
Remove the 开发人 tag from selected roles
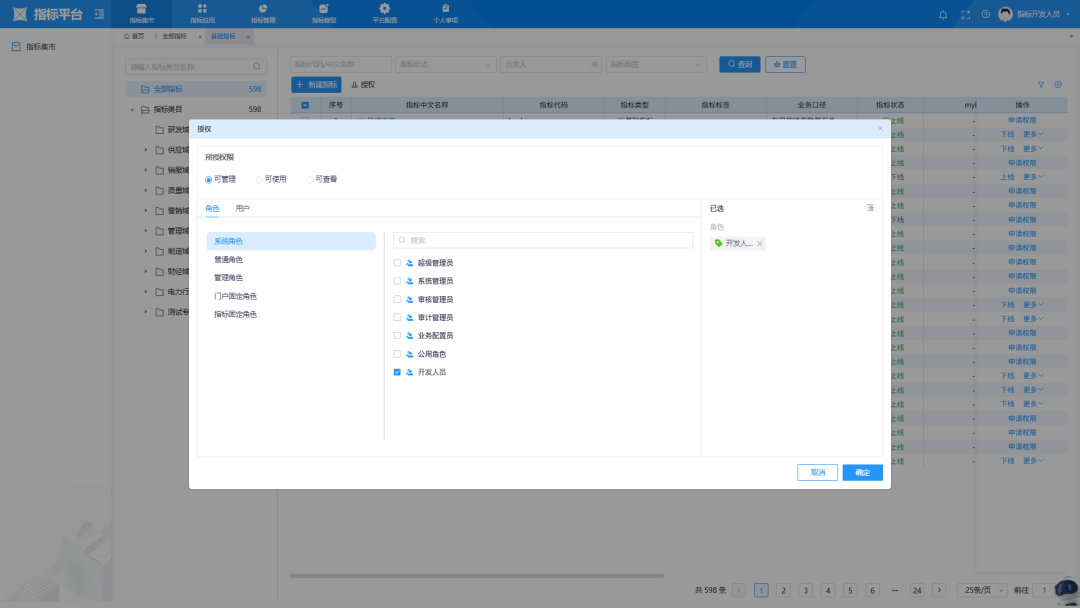point(760,244)
